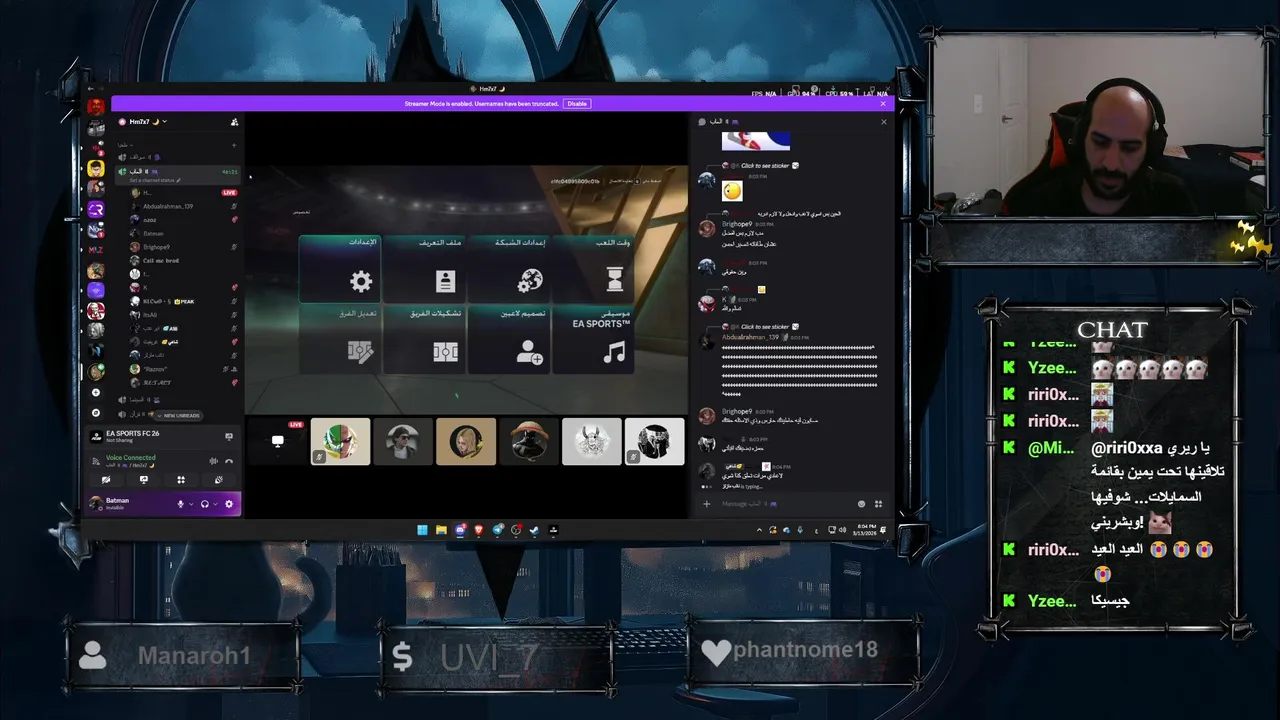The image size is (1280, 720).
Task: Select the green and red masked avatar tile
Action: click(x=341, y=441)
